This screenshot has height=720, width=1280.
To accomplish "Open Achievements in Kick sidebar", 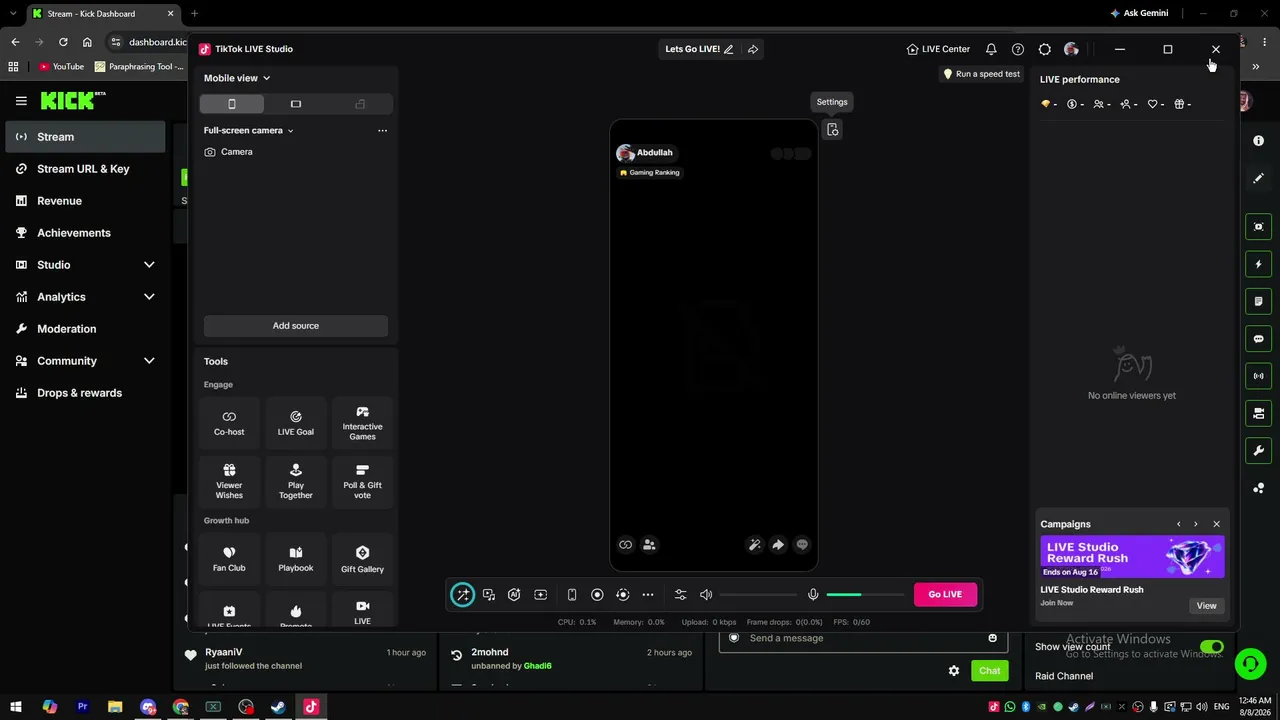I will (85, 233).
